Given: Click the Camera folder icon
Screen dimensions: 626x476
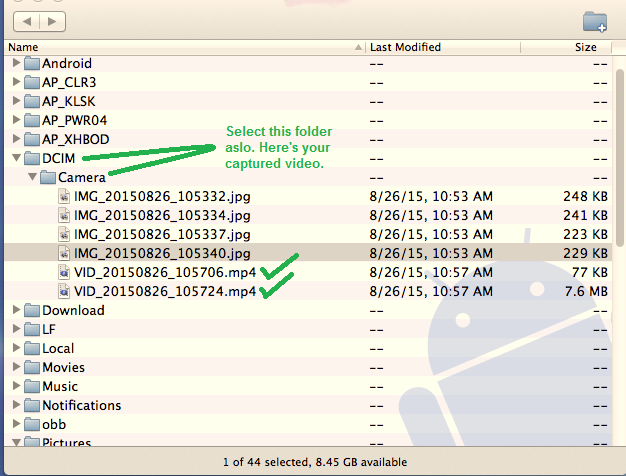Looking at the screenshot, I should click(x=47, y=177).
